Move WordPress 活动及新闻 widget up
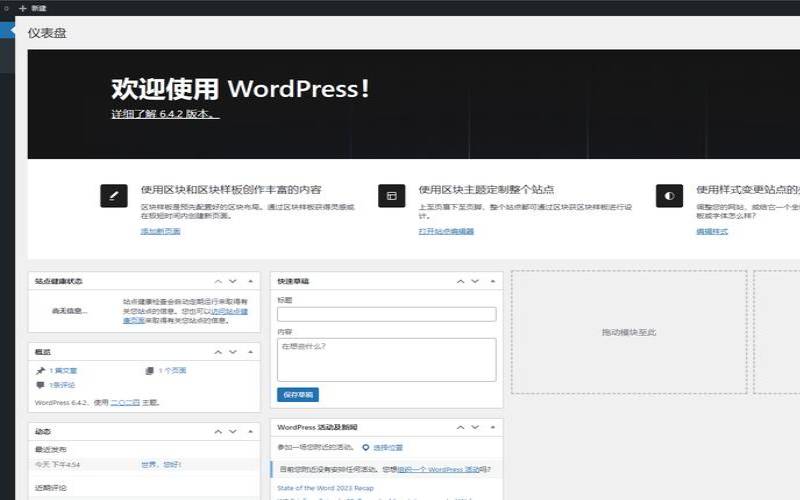 [x=460, y=427]
